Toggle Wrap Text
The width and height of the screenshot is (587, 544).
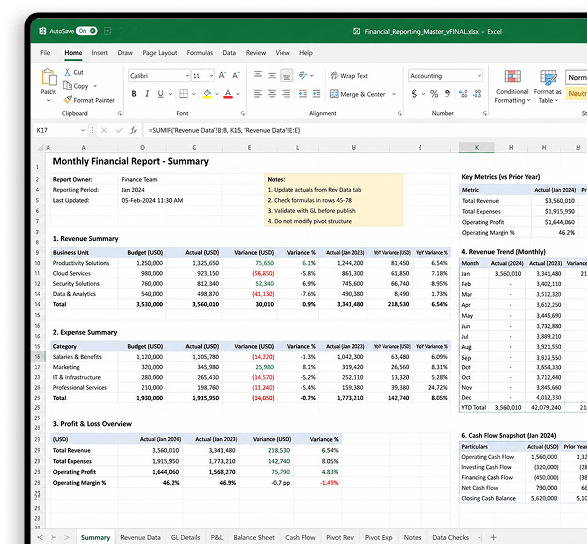(349, 76)
